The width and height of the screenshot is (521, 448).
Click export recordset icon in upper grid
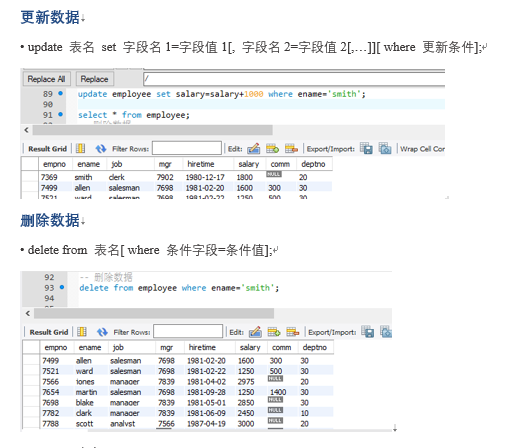(x=367, y=149)
